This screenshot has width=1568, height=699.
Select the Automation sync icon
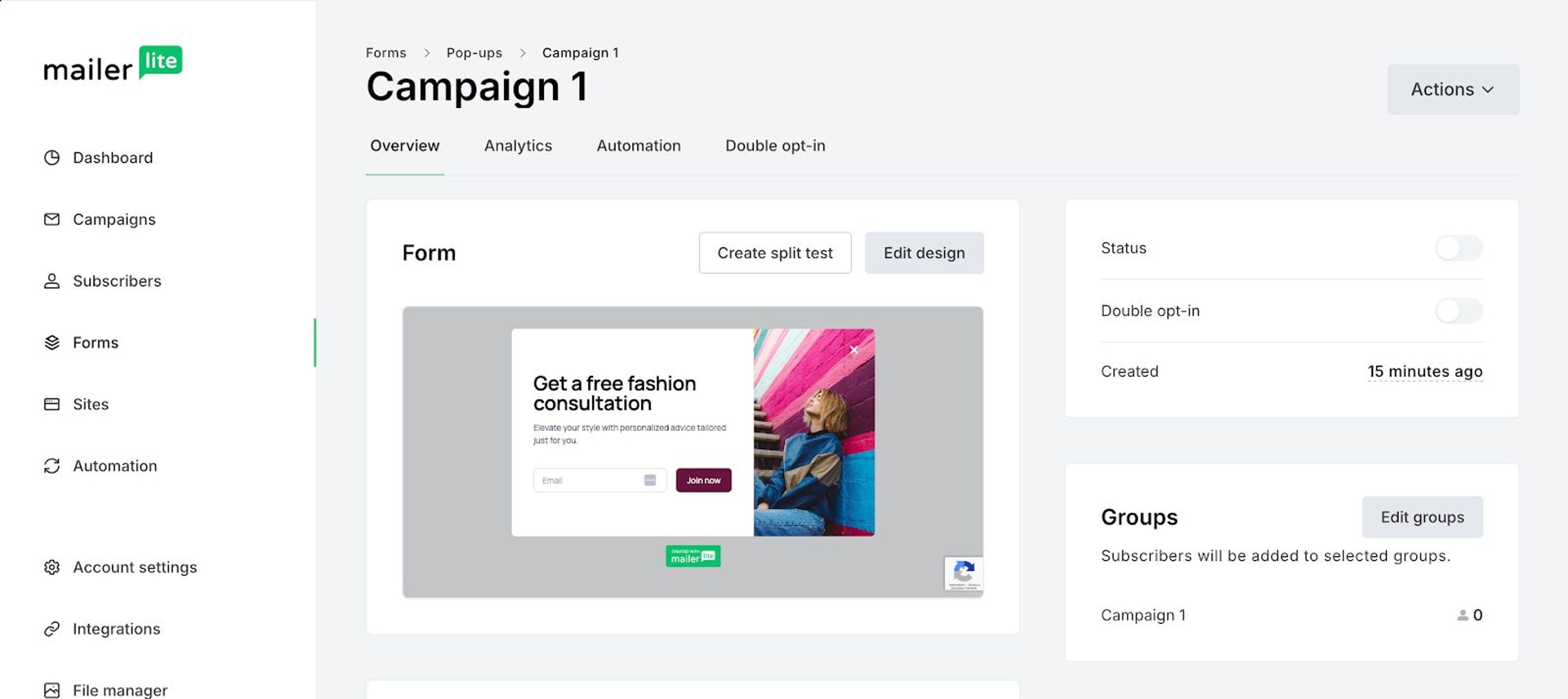tap(52, 466)
